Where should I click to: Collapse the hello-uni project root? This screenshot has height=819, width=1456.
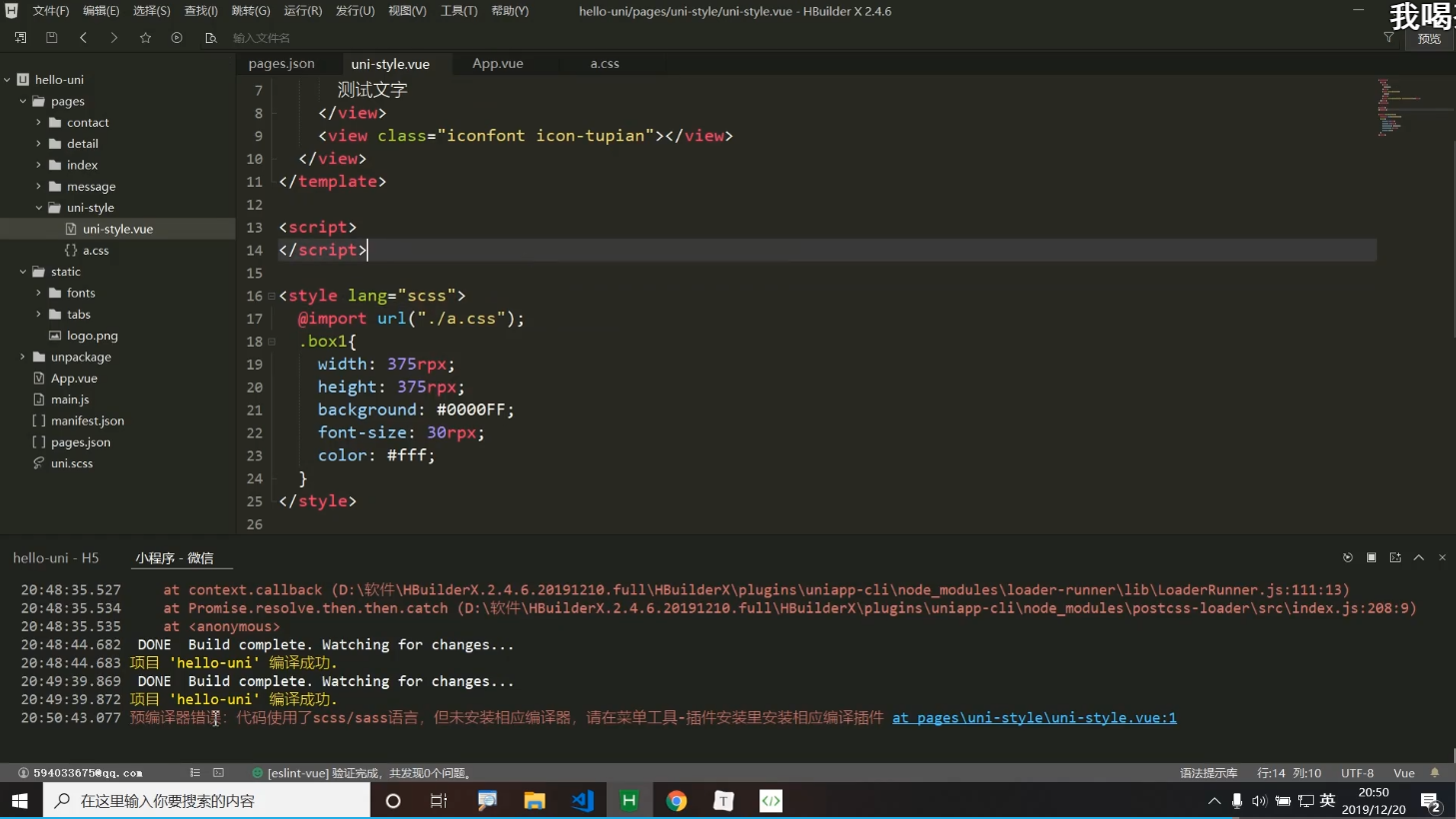coord(7,80)
